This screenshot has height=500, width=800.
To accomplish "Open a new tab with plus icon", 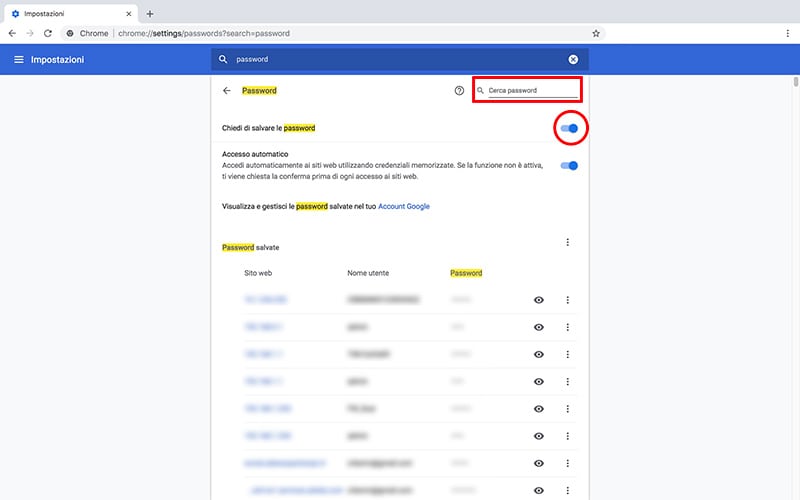I will 150,13.
